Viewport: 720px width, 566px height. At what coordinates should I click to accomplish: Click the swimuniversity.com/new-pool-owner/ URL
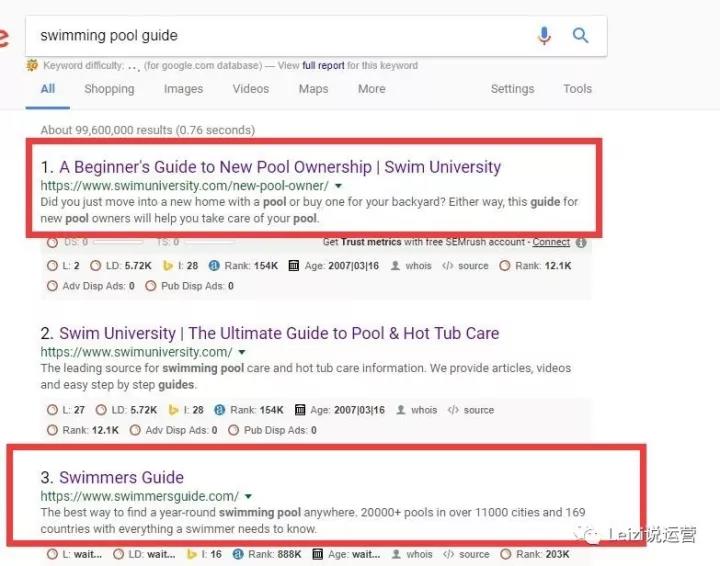[185, 186]
